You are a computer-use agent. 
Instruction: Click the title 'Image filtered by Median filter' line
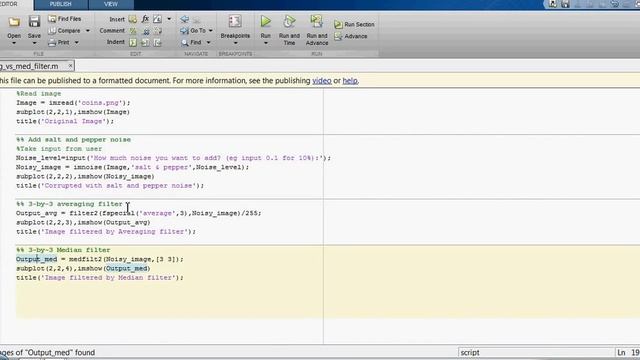click(x=100, y=278)
